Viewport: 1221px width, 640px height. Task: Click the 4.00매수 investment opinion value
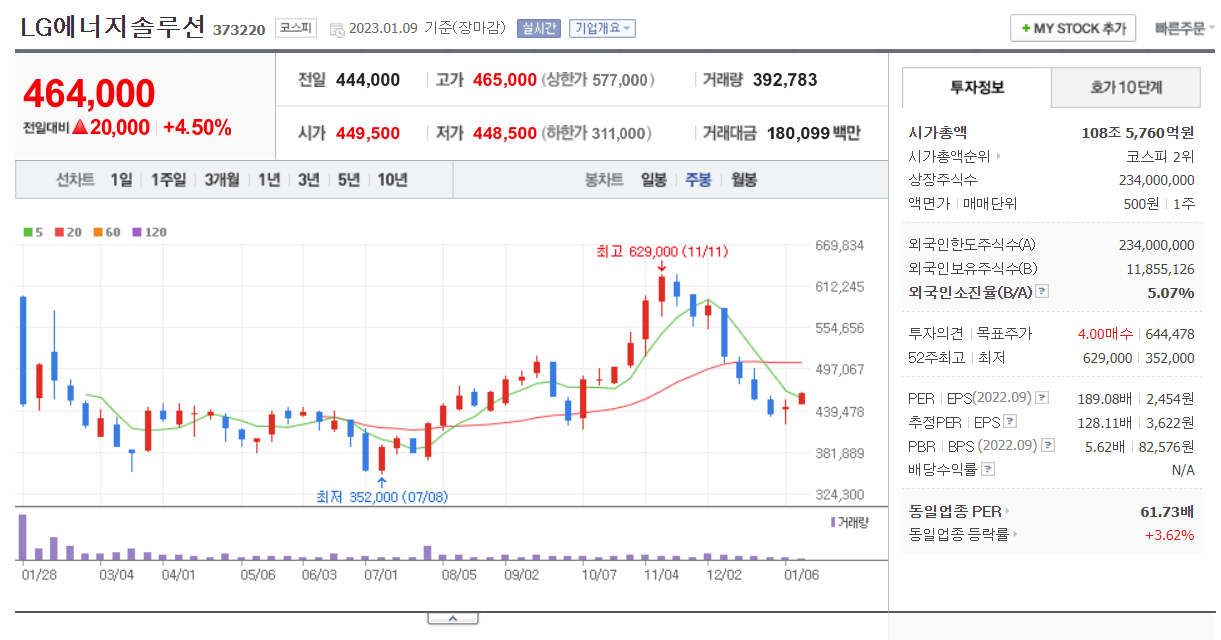(x=1104, y=333)
